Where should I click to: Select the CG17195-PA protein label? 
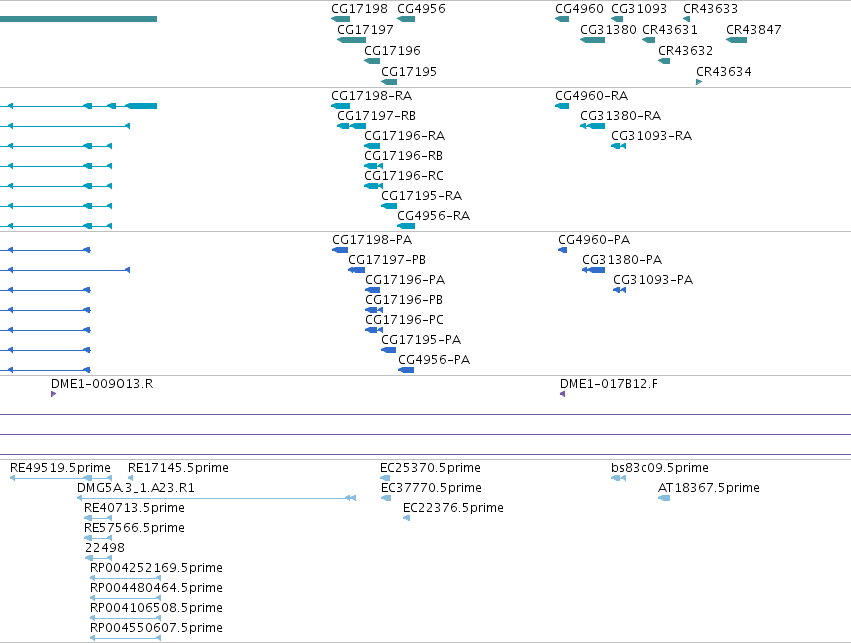point(421,340)
